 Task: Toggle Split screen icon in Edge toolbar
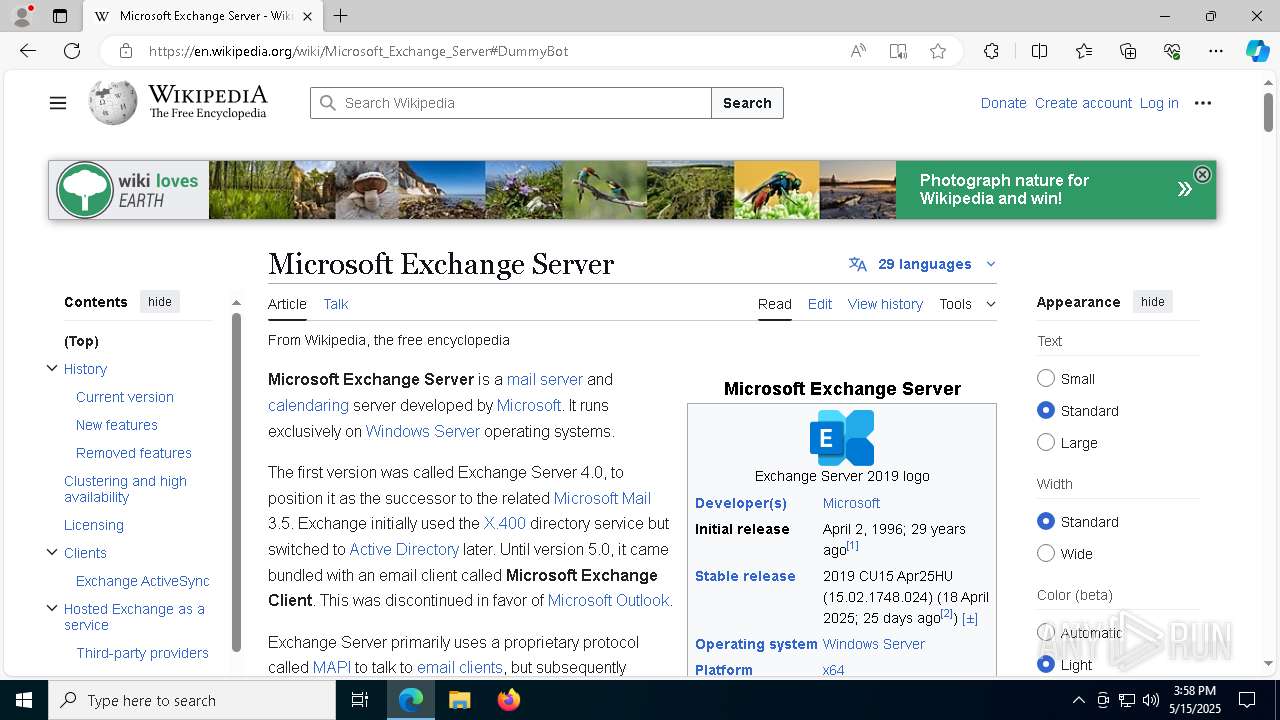click(x=1039, y=51)
